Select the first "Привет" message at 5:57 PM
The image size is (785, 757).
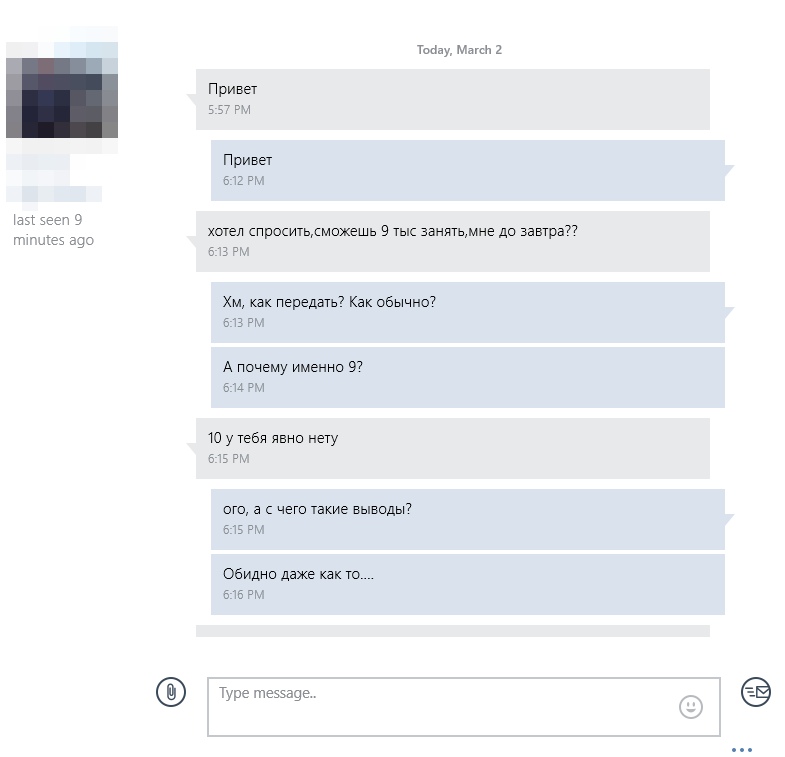pos(452,99)
